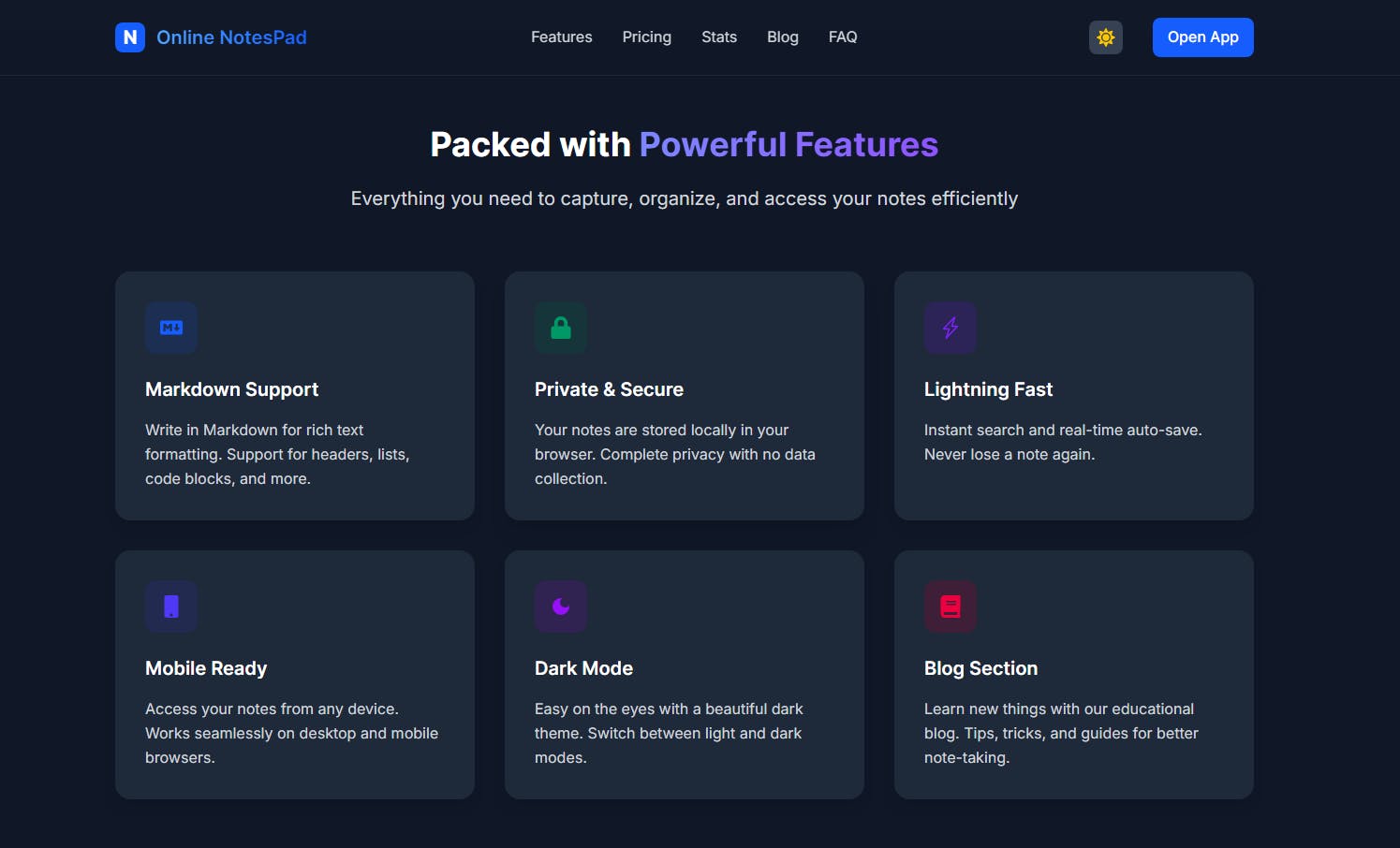Image resolution: width=1400 pixels, height=848 pixels.
Task: Click the Dark Mode moon icon
Action: click(561, 607)
